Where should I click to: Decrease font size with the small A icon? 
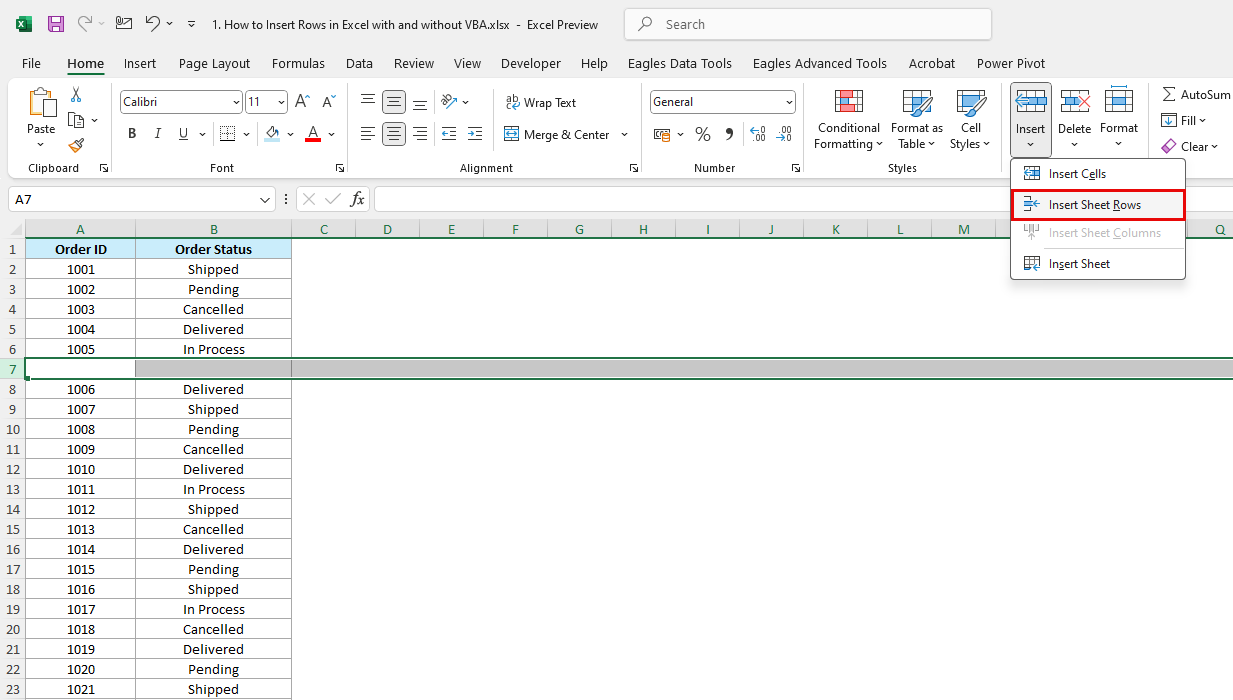pyautogui.click(x=328, y=102)
